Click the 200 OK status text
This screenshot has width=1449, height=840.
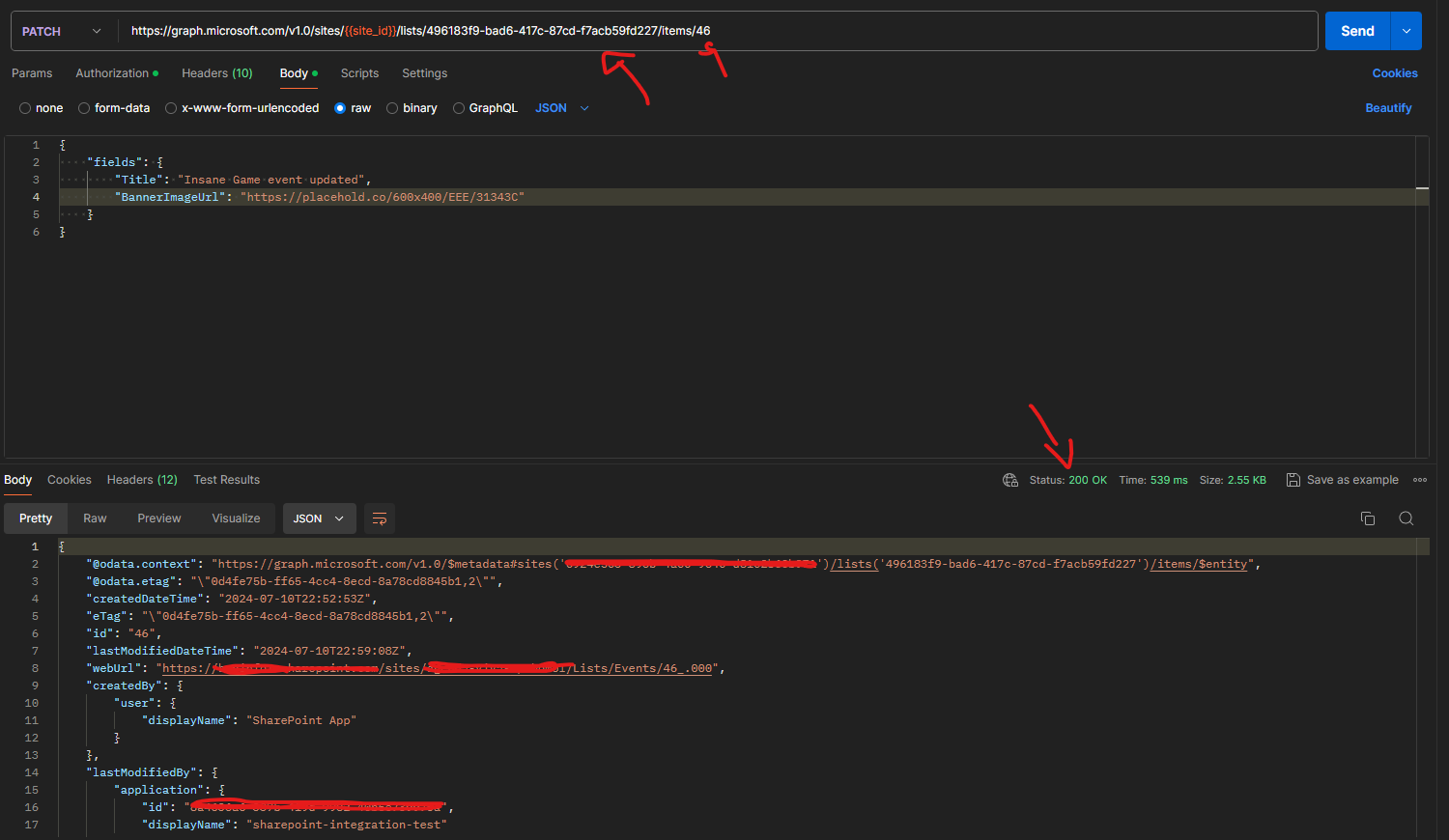1088,480
